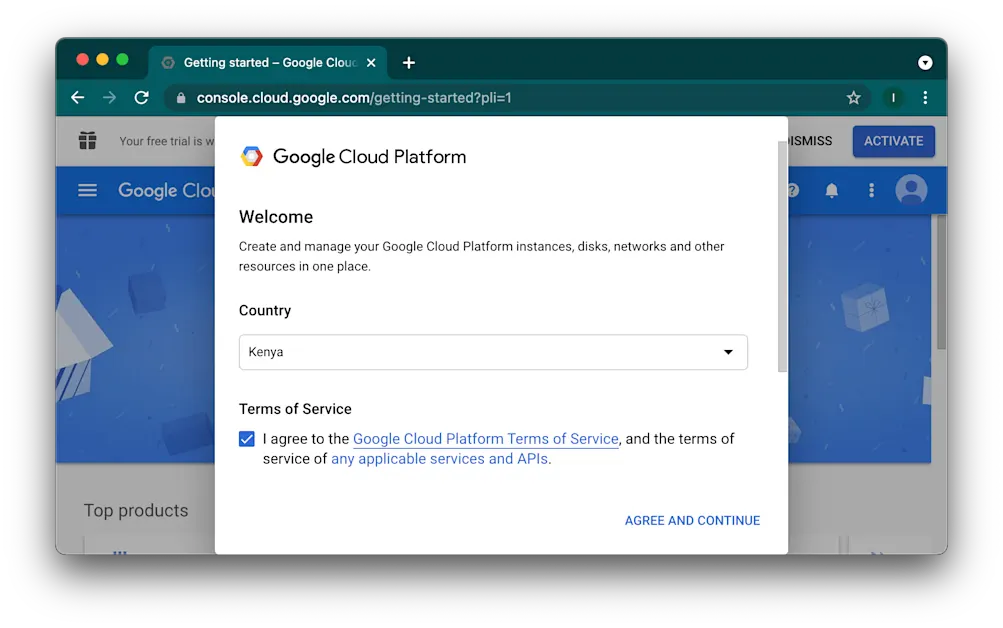Go back with the browser back arrow
The height and width of the screenshot is (628, 1003).
pos(77,98)
